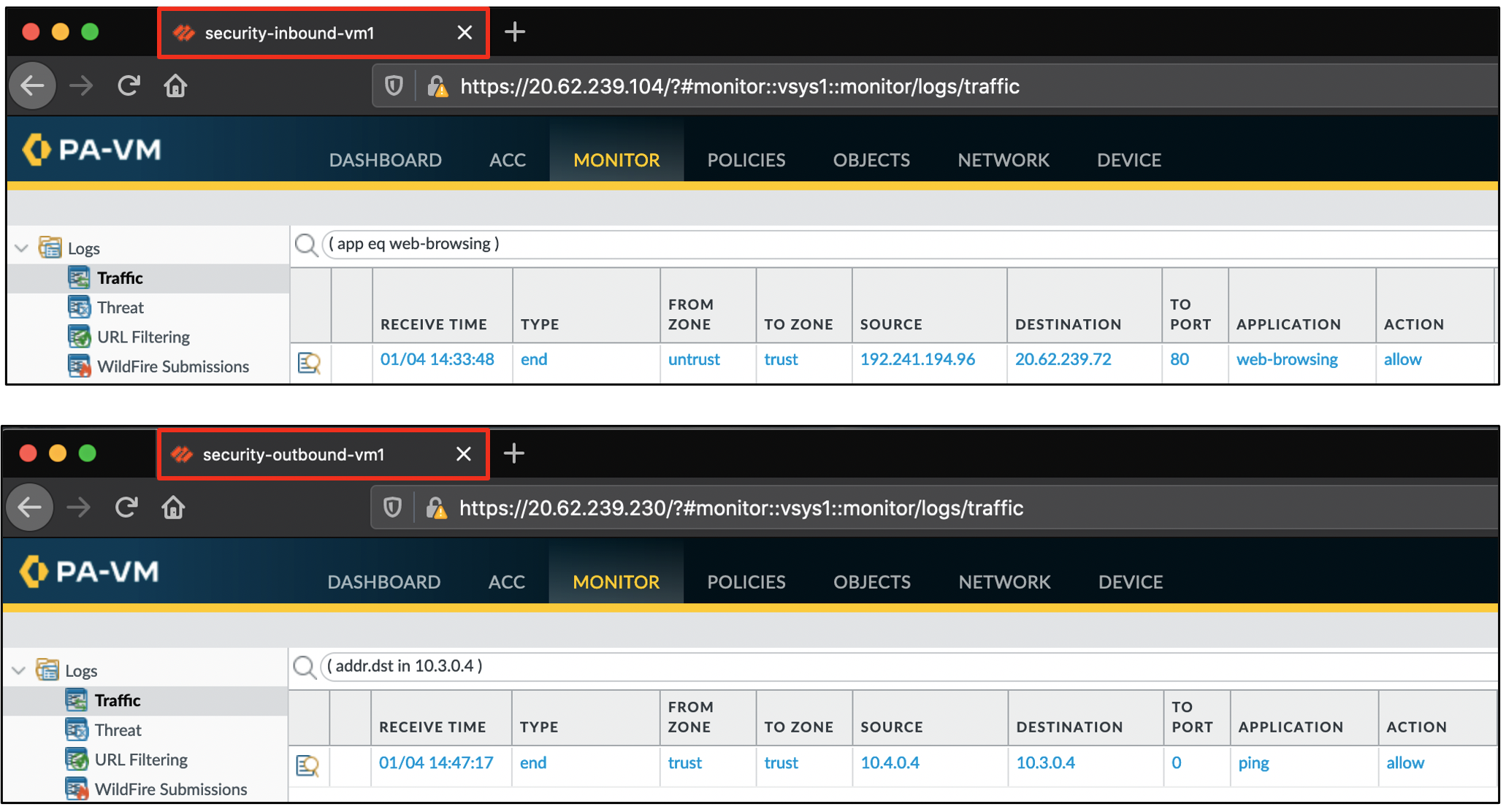Click destination 10.3.0.4 link in log row
This screenshot has height=812, width=1506.
[x=1045, y=763]
